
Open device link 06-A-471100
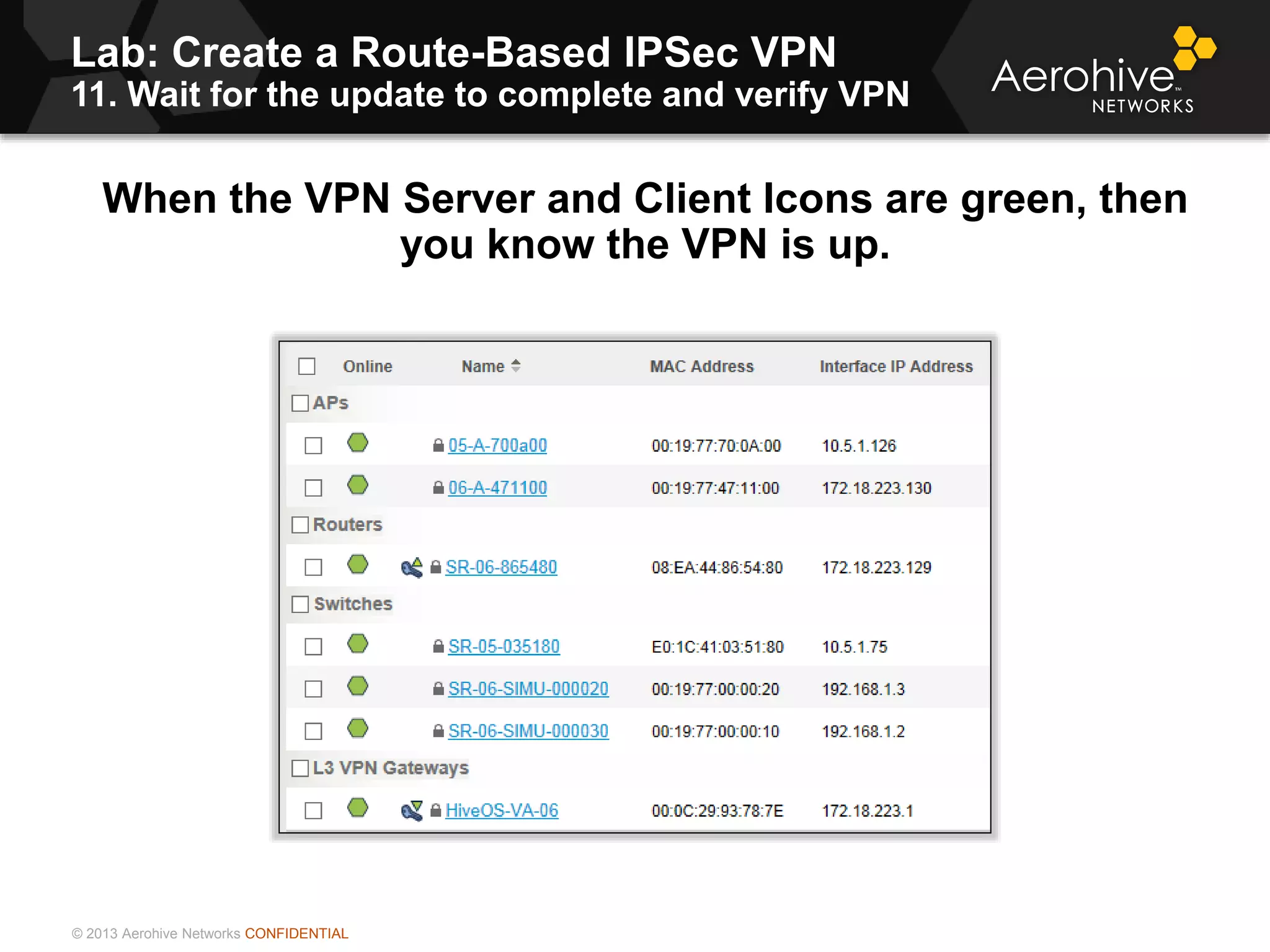[497, 488]
